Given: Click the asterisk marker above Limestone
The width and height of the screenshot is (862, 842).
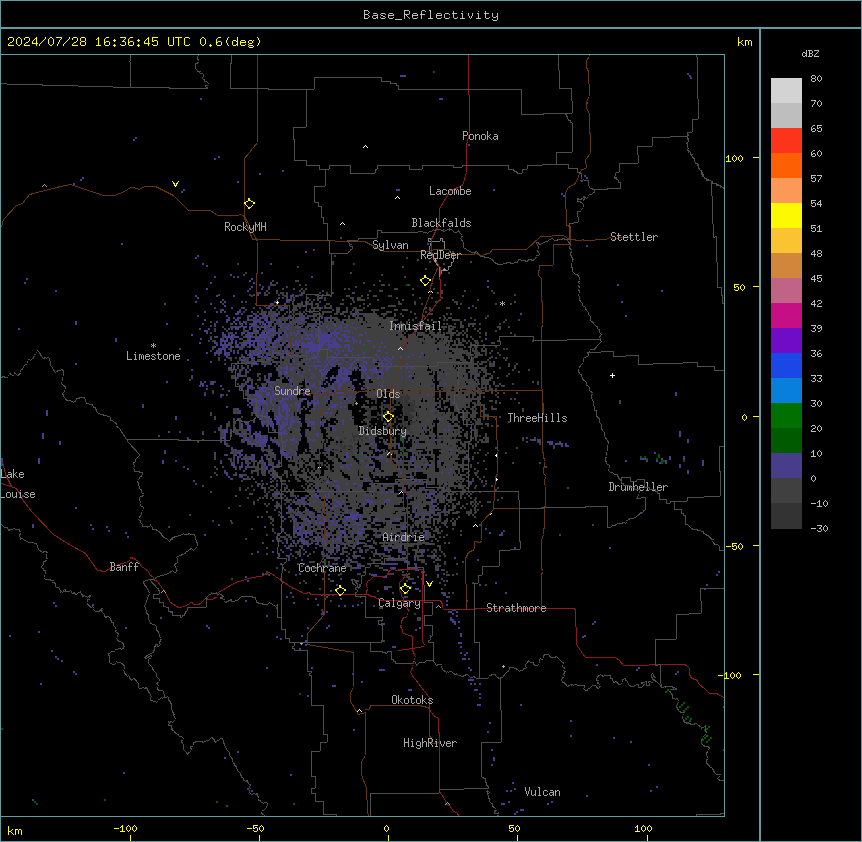Looking at the screenshot, I should coord(153,346).
